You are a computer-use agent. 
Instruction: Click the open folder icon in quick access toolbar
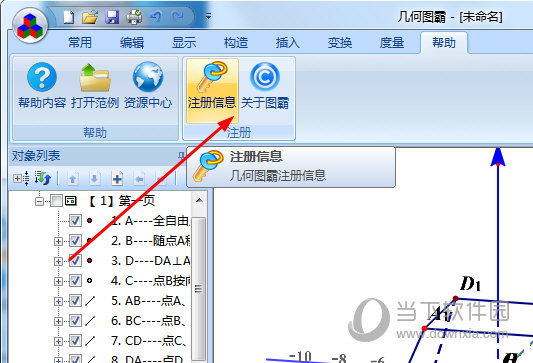pyautogui.click(x=90, y=17)
